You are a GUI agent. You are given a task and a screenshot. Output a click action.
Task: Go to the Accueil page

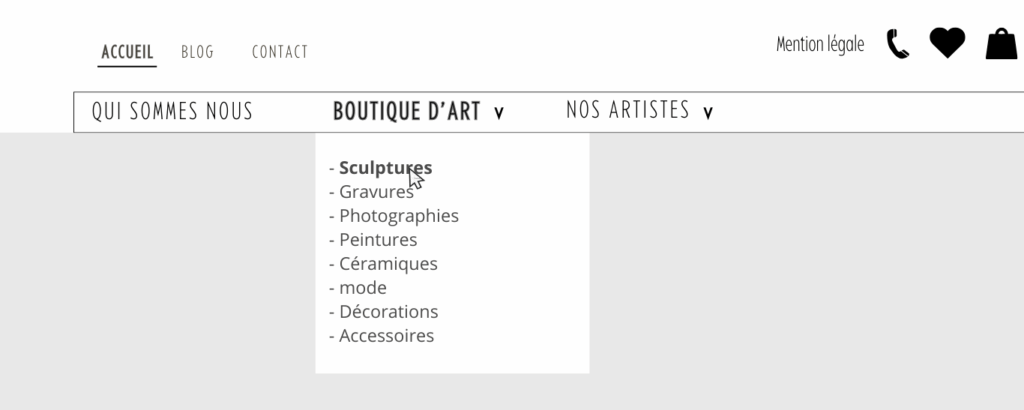[x=127, y=52]
